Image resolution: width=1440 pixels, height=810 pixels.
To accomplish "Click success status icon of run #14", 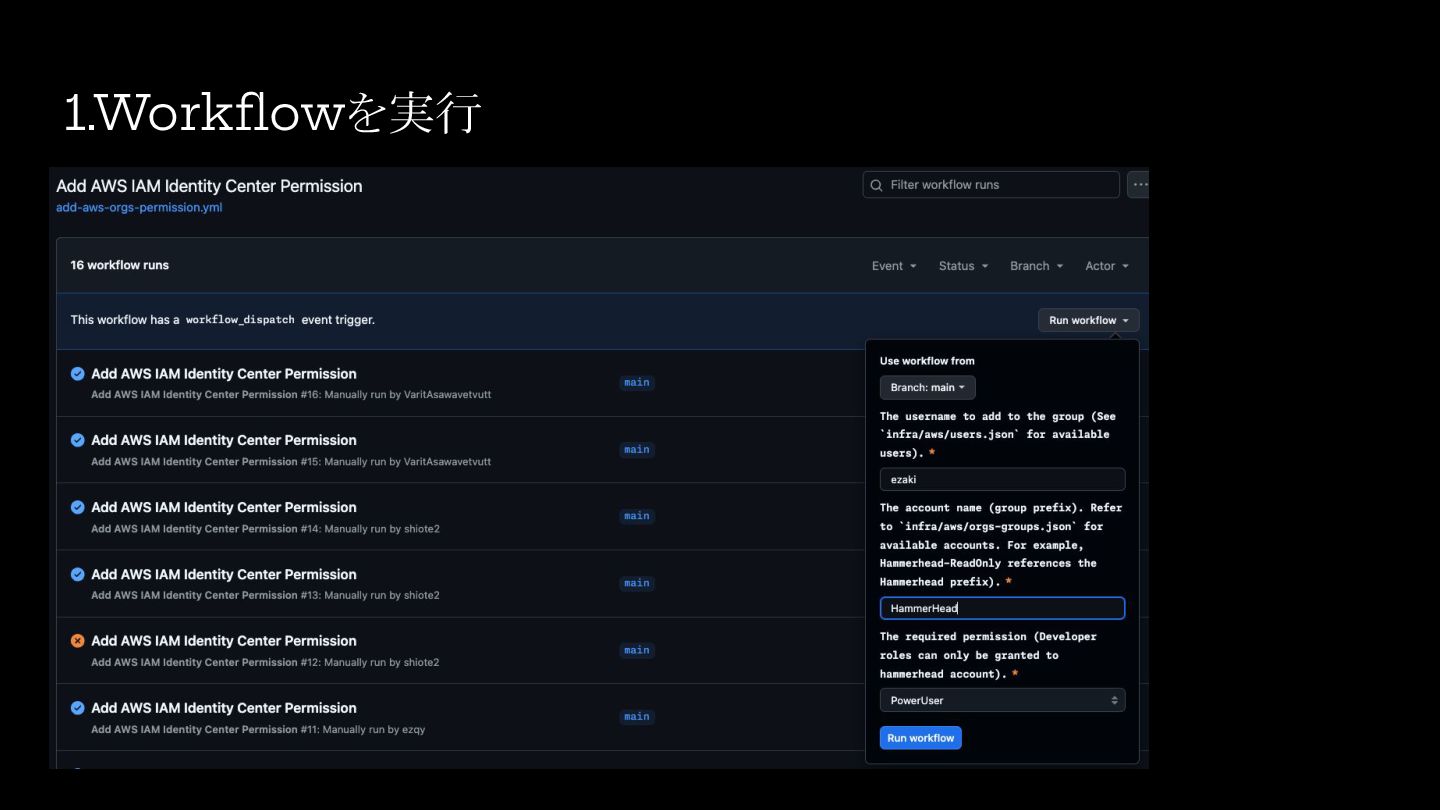I will 77,507.
